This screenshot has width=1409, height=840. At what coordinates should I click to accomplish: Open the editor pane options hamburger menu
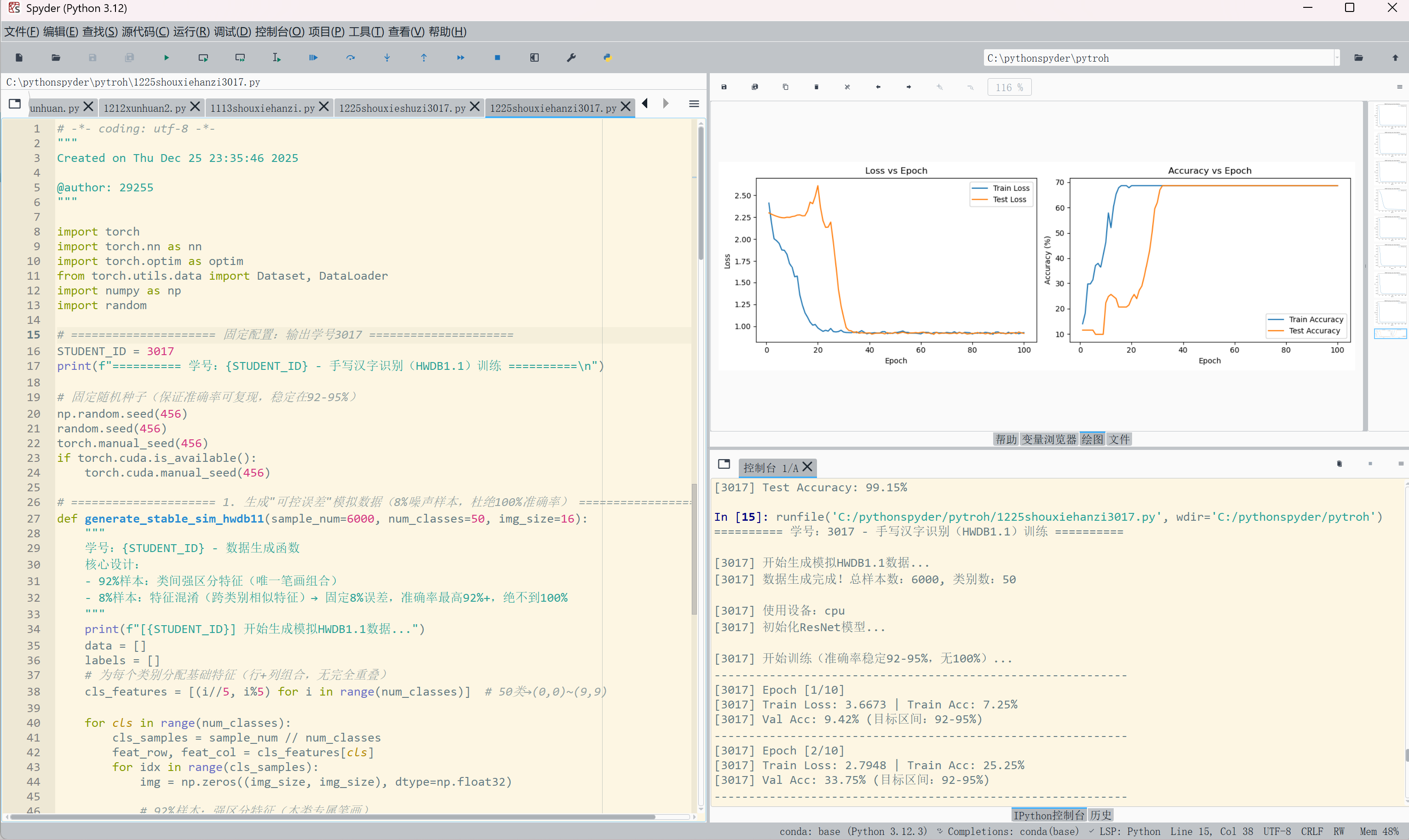(x=694, y=104)
